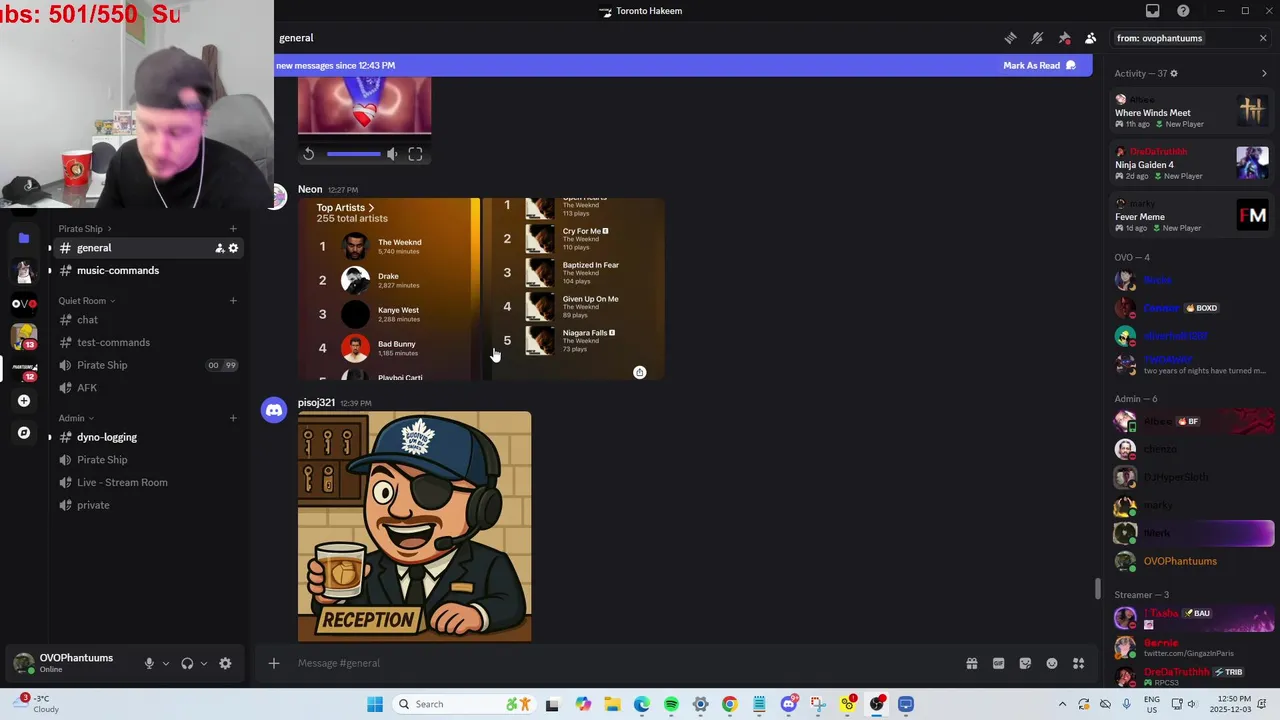Collapse the Admin category
1280x720 pixels.
(x=76, y=418)
